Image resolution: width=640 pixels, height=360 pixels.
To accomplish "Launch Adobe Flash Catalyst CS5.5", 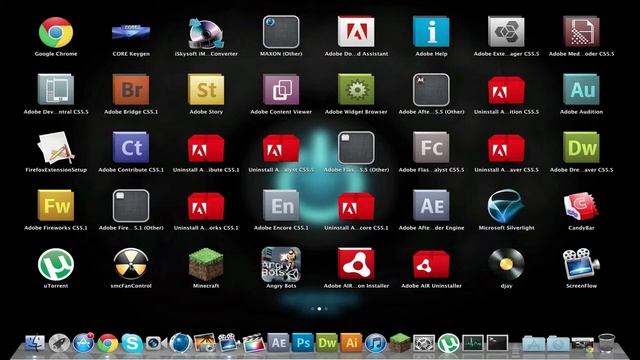I will [431, 147].
